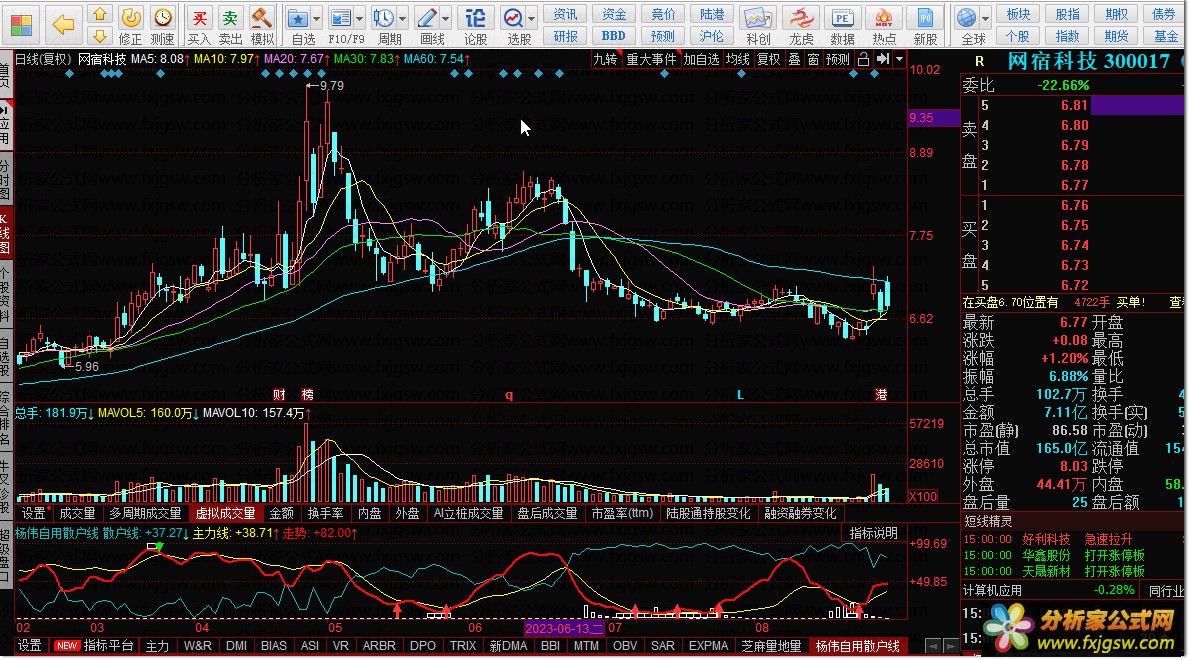1191x660 pixels.
Task: Click the colorful four-square home icon
Action: pyautogui.click(x=21, y=25)
